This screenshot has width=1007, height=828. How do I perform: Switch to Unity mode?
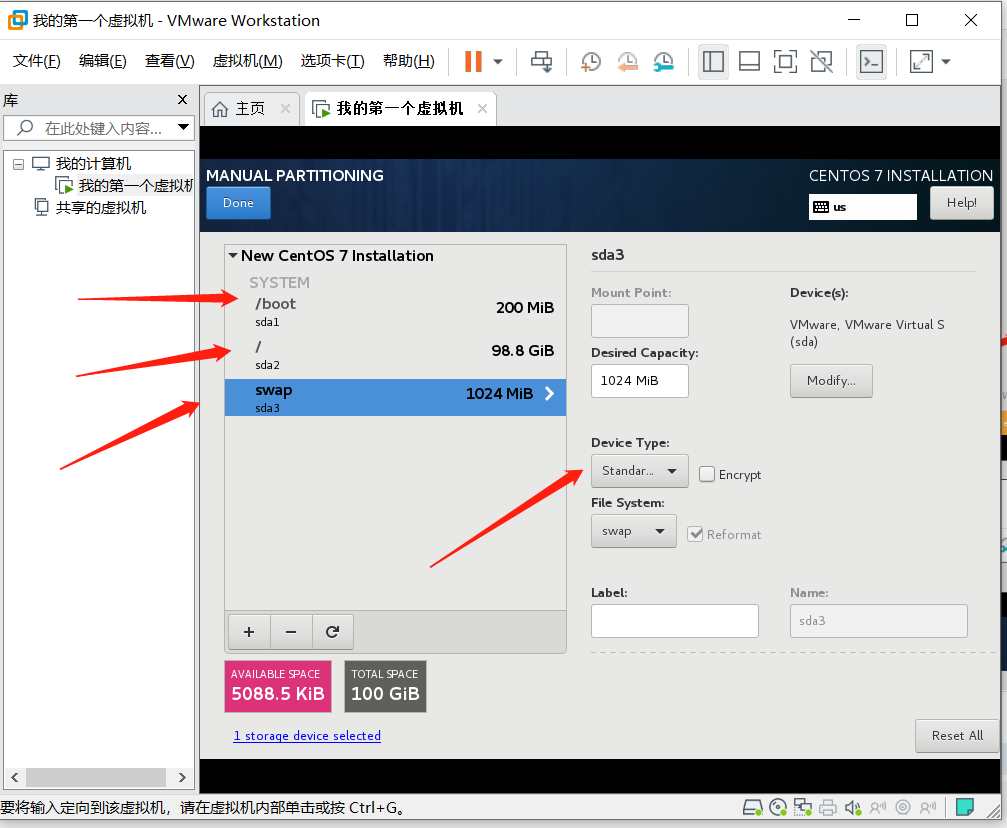pos(822,62)
